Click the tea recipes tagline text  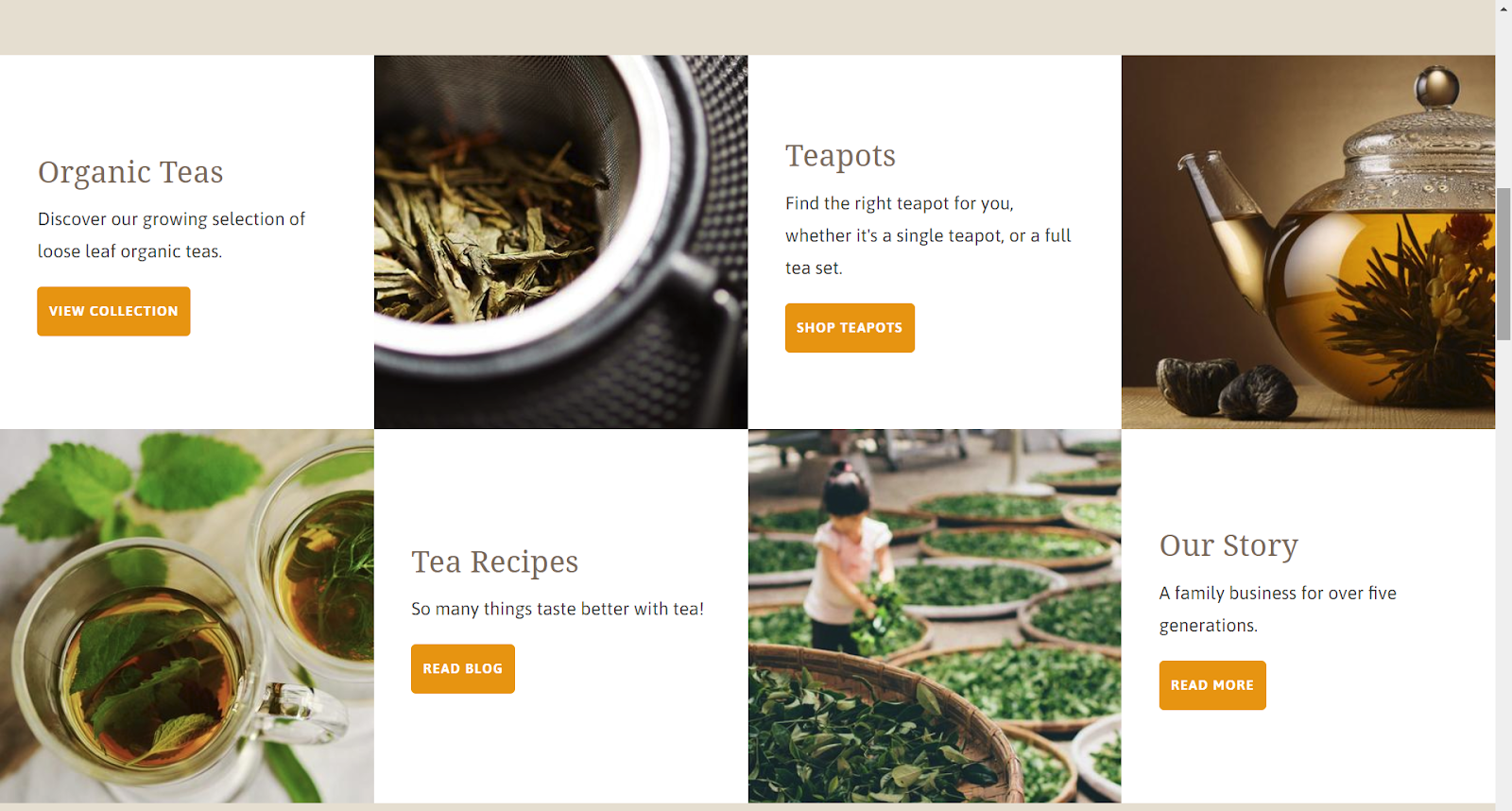point(558,610)
